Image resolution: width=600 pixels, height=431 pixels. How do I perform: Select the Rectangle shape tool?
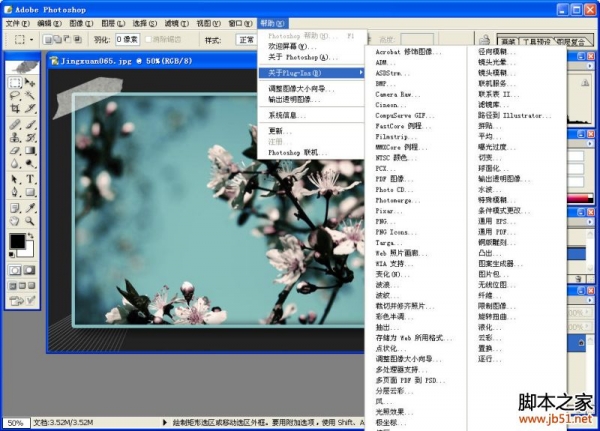(30, 192)
